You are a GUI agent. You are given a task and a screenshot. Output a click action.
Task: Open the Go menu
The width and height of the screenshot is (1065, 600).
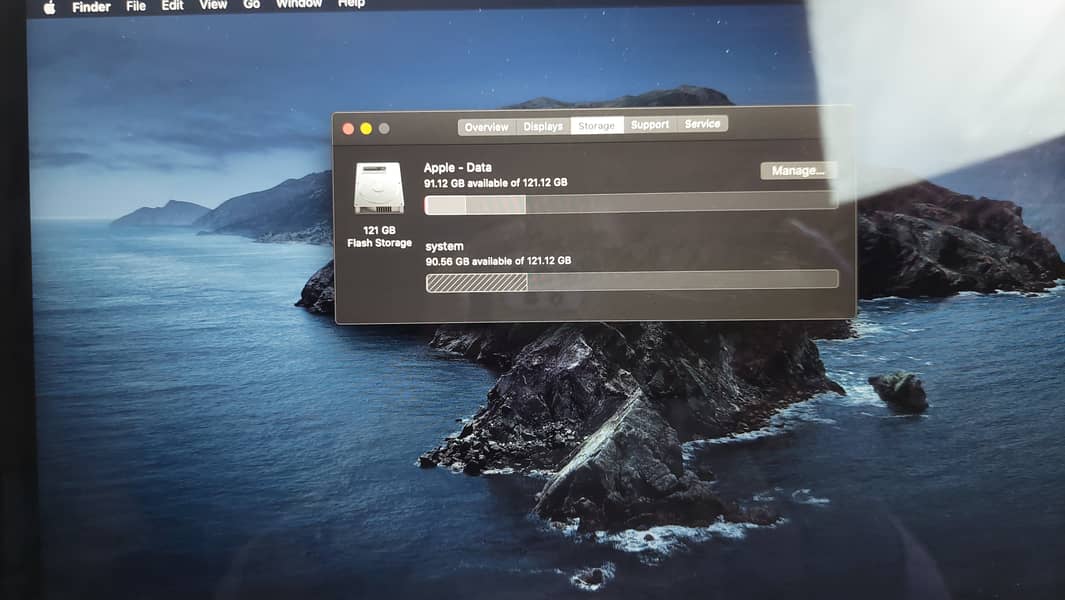[x=251, y=4]
